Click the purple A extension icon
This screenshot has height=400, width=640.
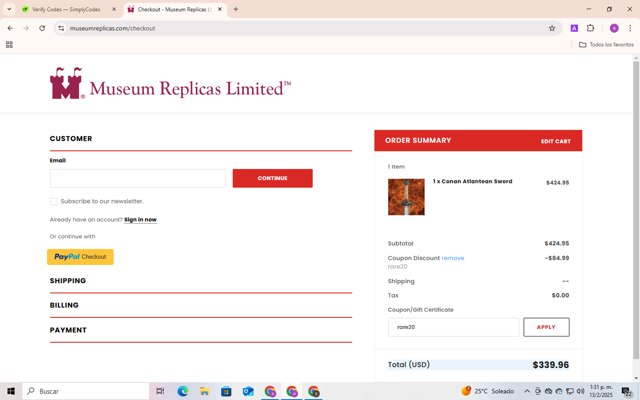click(574, 28)
